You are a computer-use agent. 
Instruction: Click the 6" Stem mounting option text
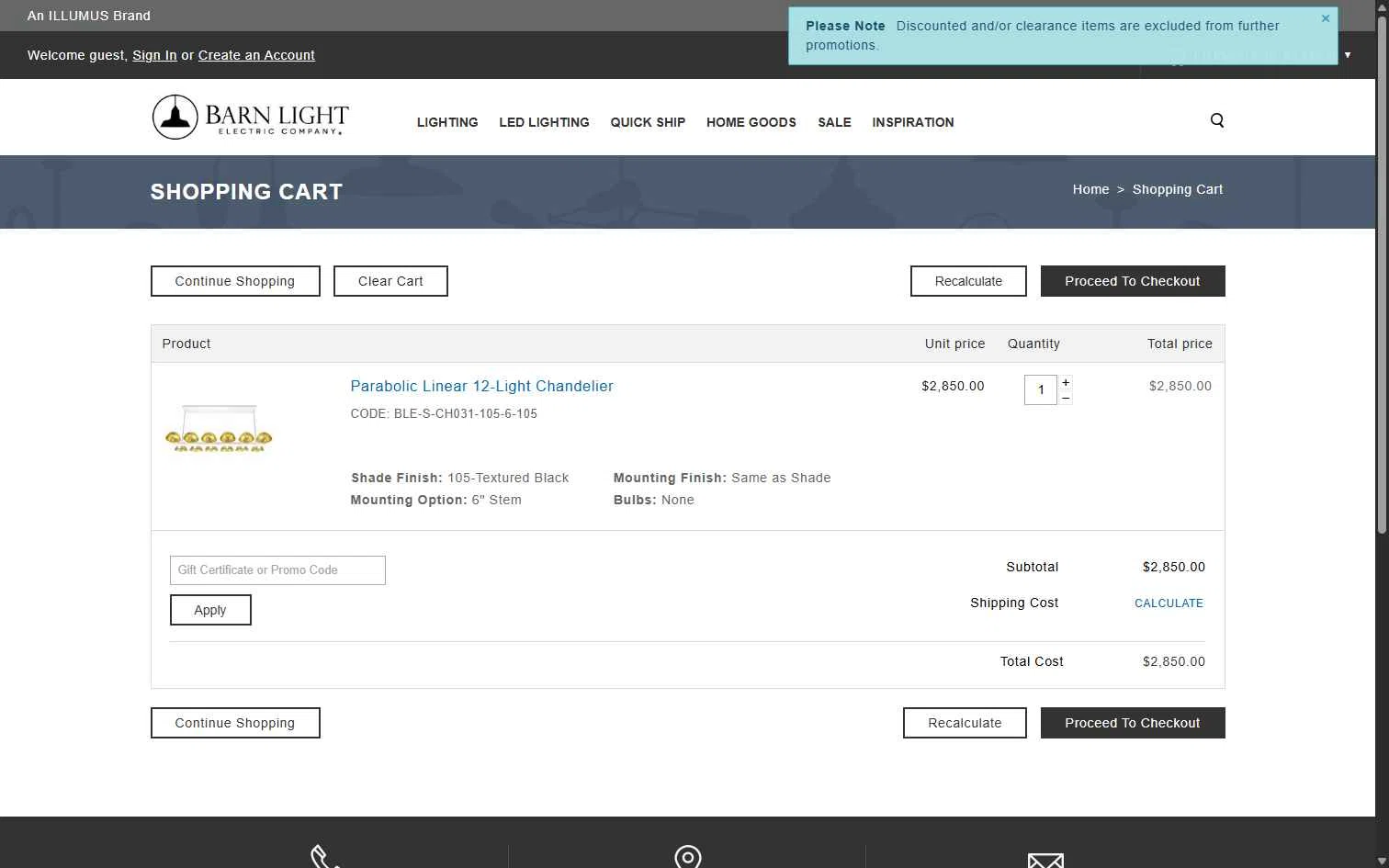tap(496, 500)
